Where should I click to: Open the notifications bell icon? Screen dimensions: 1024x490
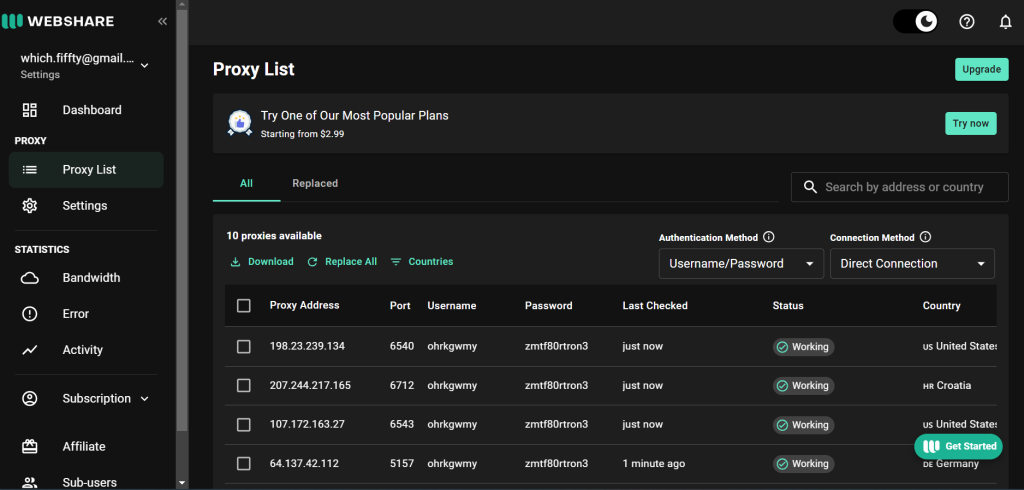point(1006,21)
